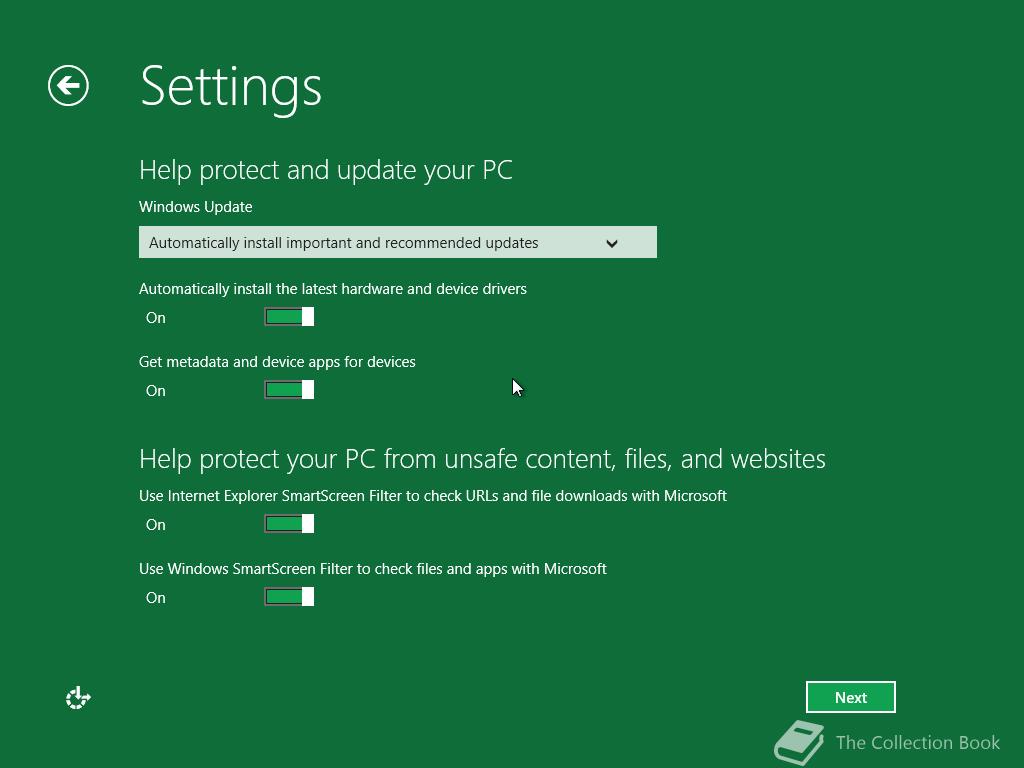Click 'Automatically install the latest hardware' label
1024x768 pixels.
tap(333, 289)
